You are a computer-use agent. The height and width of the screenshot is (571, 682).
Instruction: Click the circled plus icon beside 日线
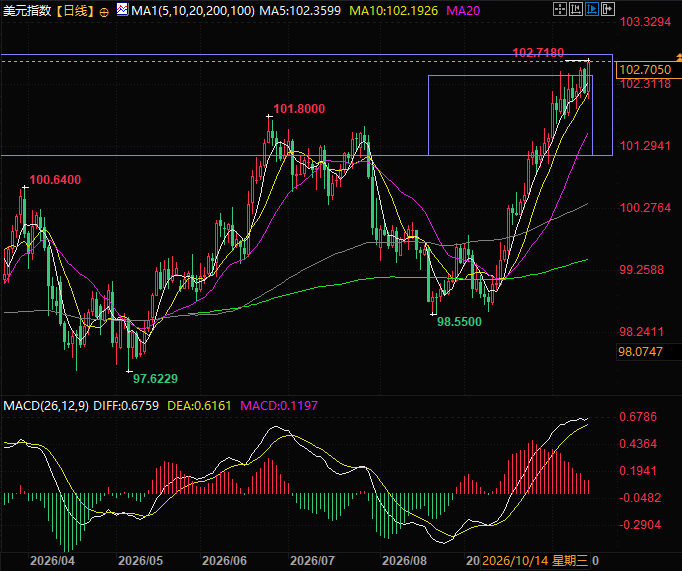[104, 12]
